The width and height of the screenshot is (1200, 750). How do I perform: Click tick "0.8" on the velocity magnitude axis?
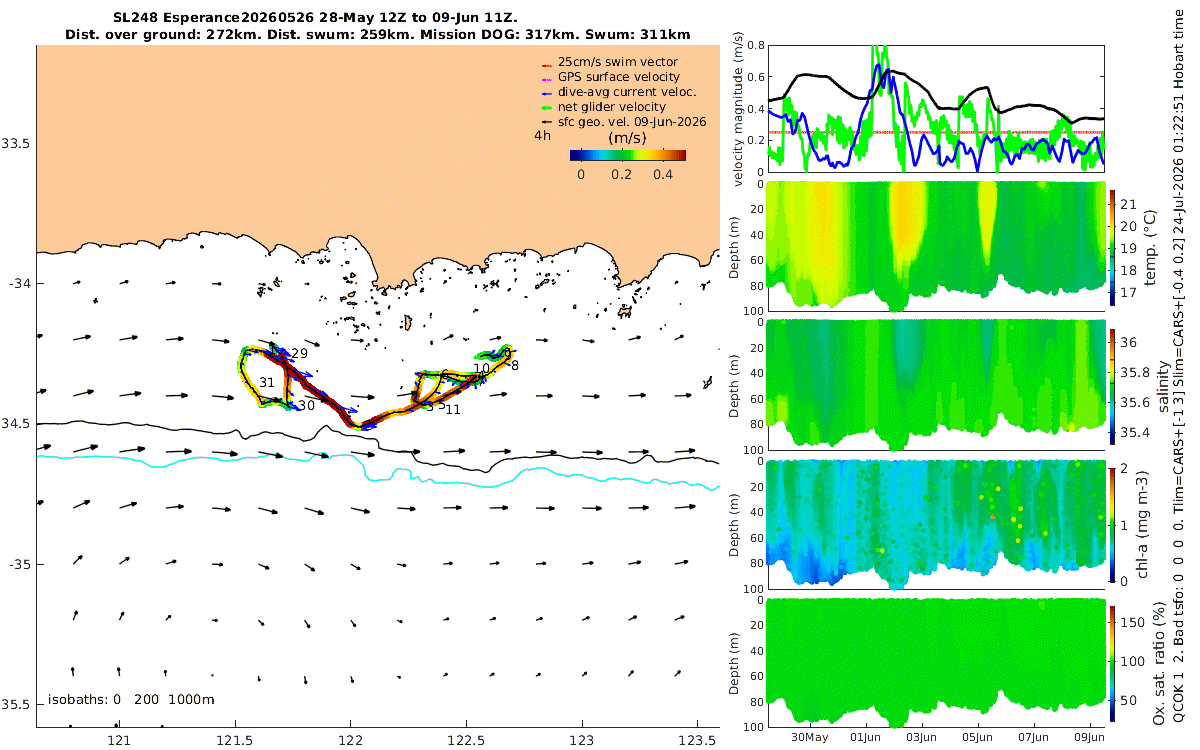click(754, 46)
